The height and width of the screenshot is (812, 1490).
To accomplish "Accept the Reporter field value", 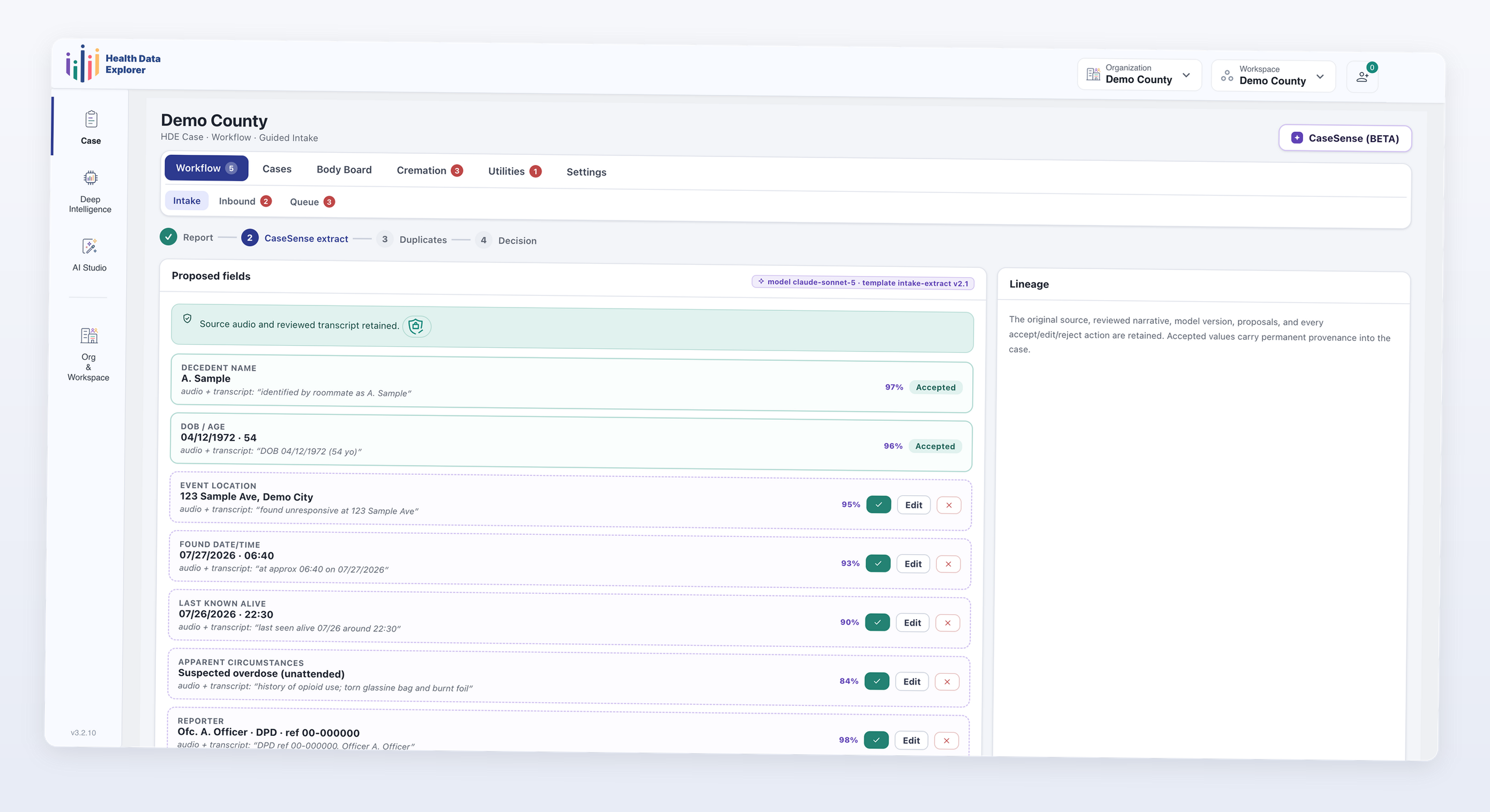I will click(876, 740).
